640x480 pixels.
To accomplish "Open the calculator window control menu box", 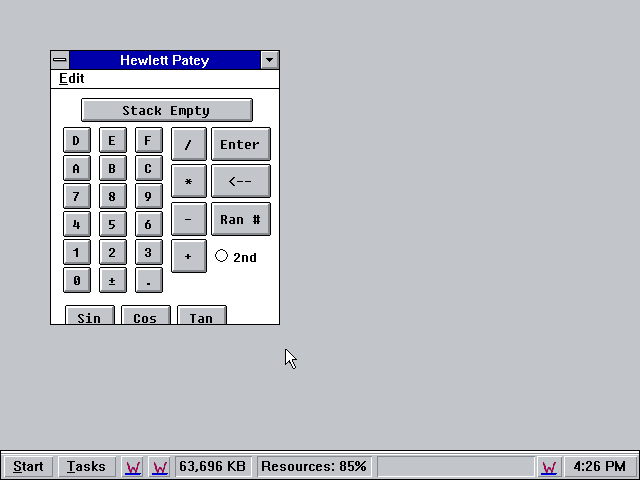I will pyautogui.click(x=60, y=60).
